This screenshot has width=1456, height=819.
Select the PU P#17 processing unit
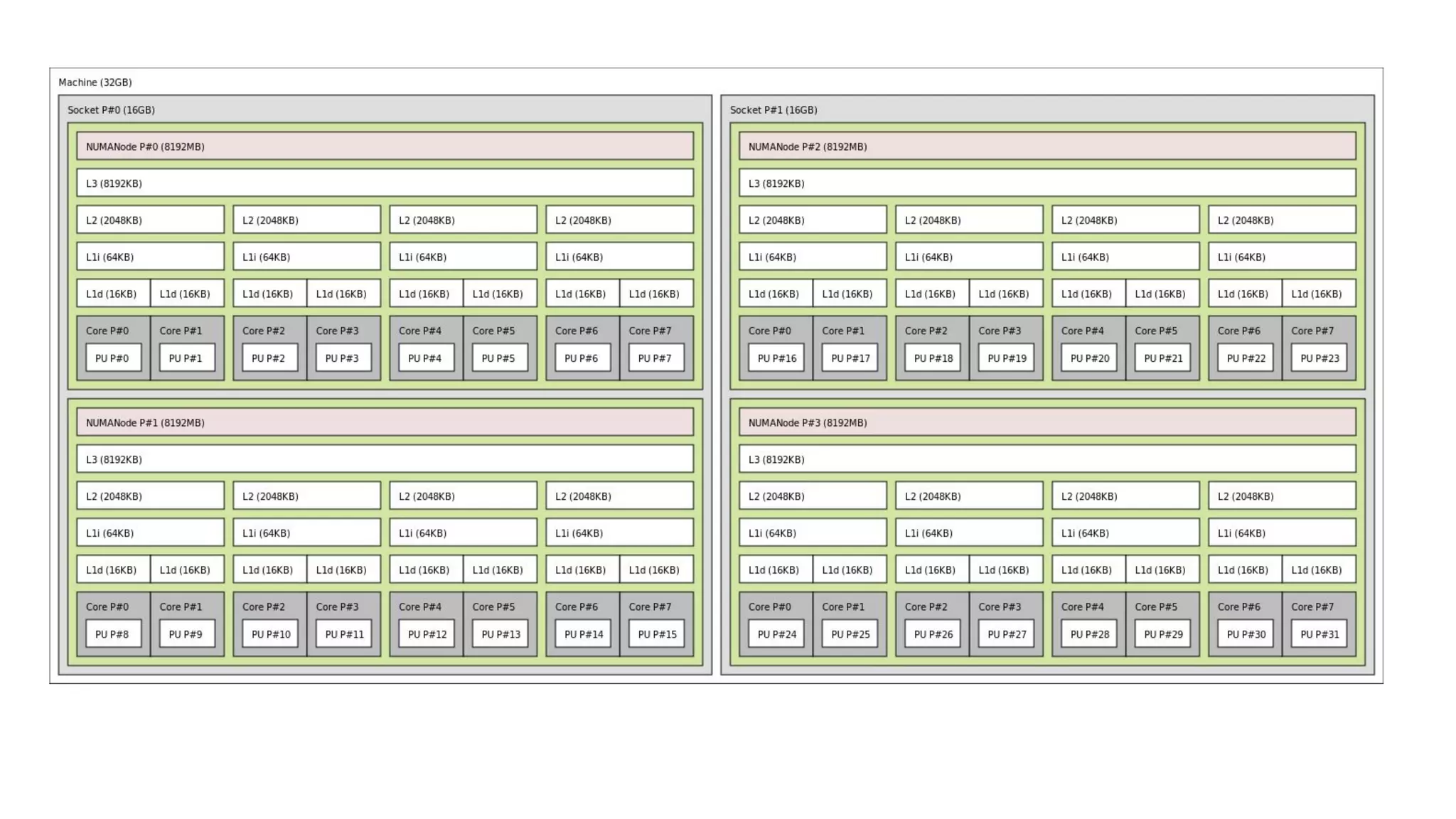(x=850, y=358)
